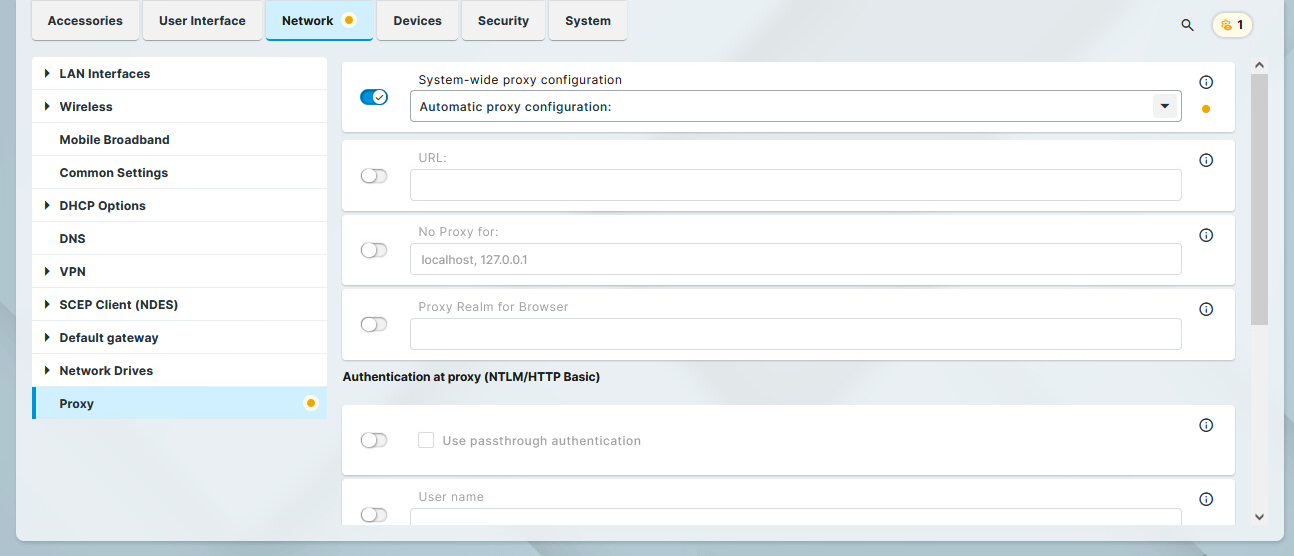Select DNS in the sidebar
This screenshot has width=1294, height=556.
click(x=72, y=239)
